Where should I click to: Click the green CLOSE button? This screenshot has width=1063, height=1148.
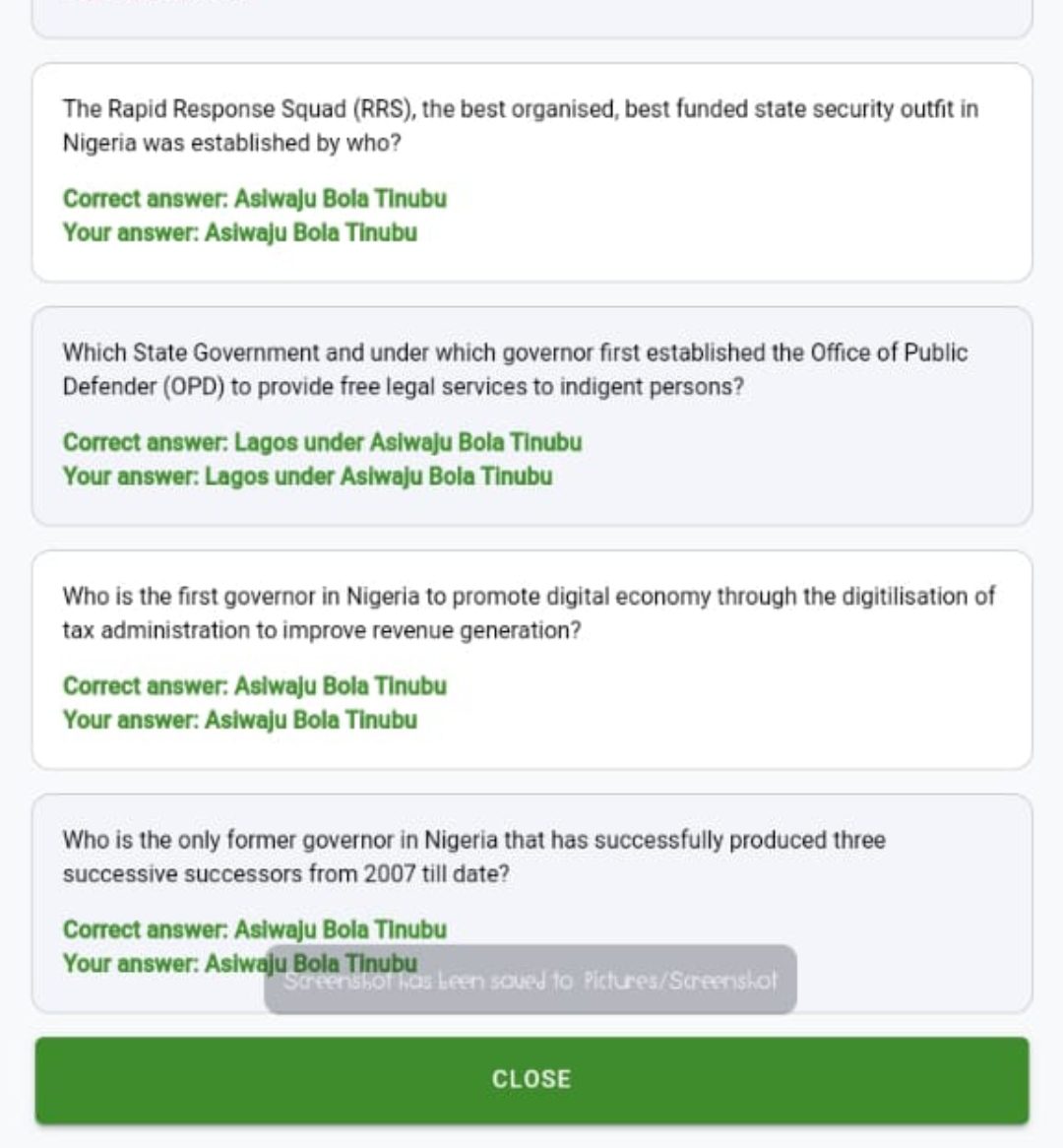coord(531,1080)
